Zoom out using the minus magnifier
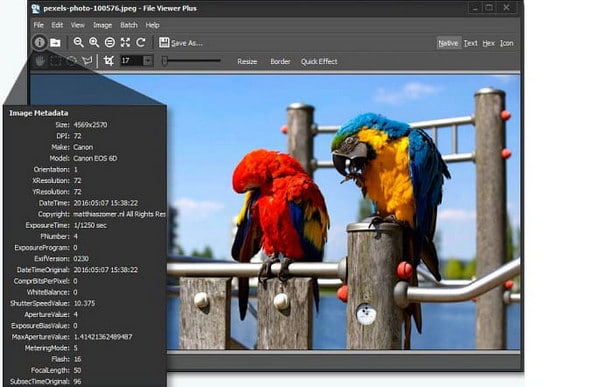This screenshot has height=387, width=600. click(x=78, y=42)
